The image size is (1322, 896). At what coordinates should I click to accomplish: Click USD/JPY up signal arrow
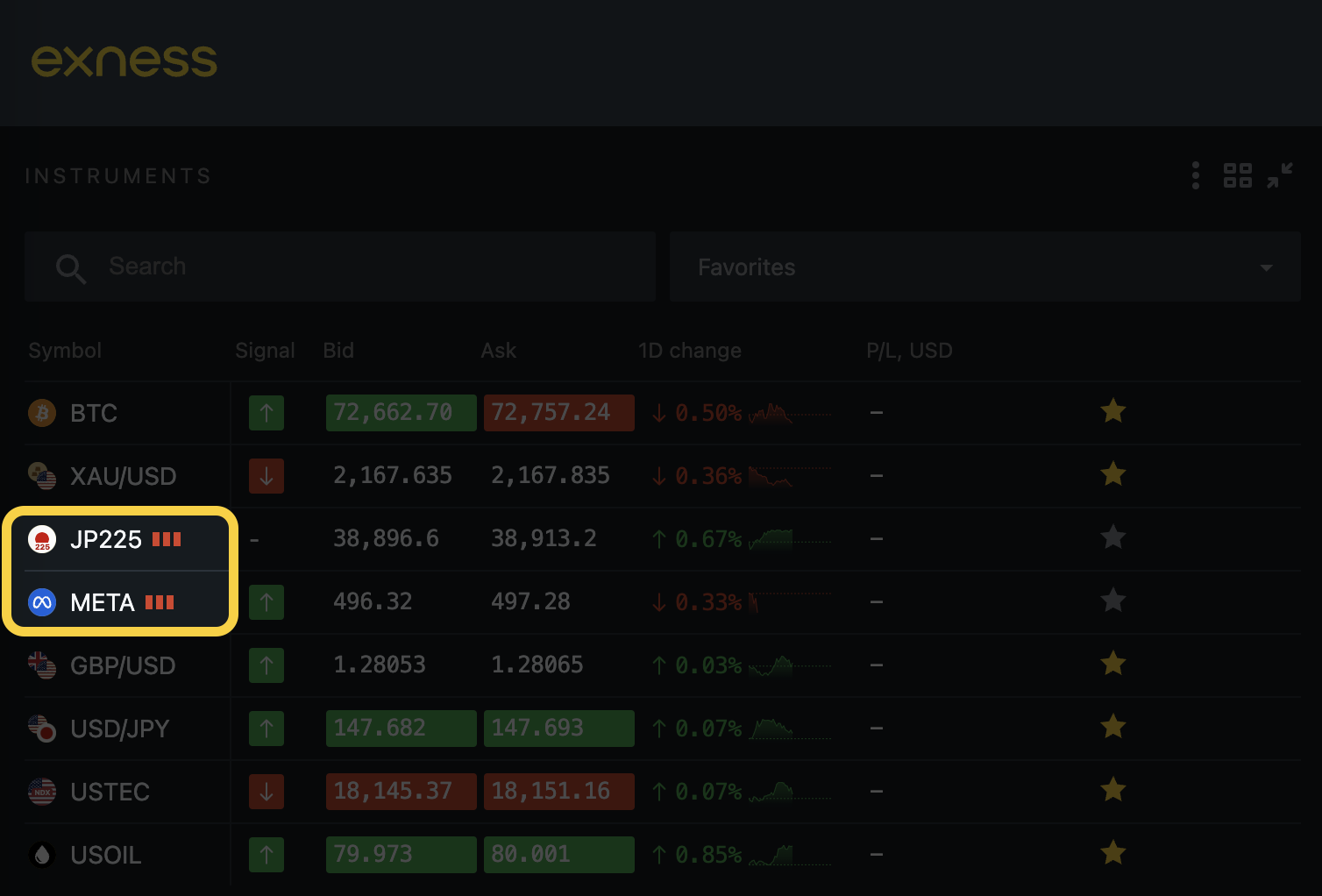pos(267,728)
